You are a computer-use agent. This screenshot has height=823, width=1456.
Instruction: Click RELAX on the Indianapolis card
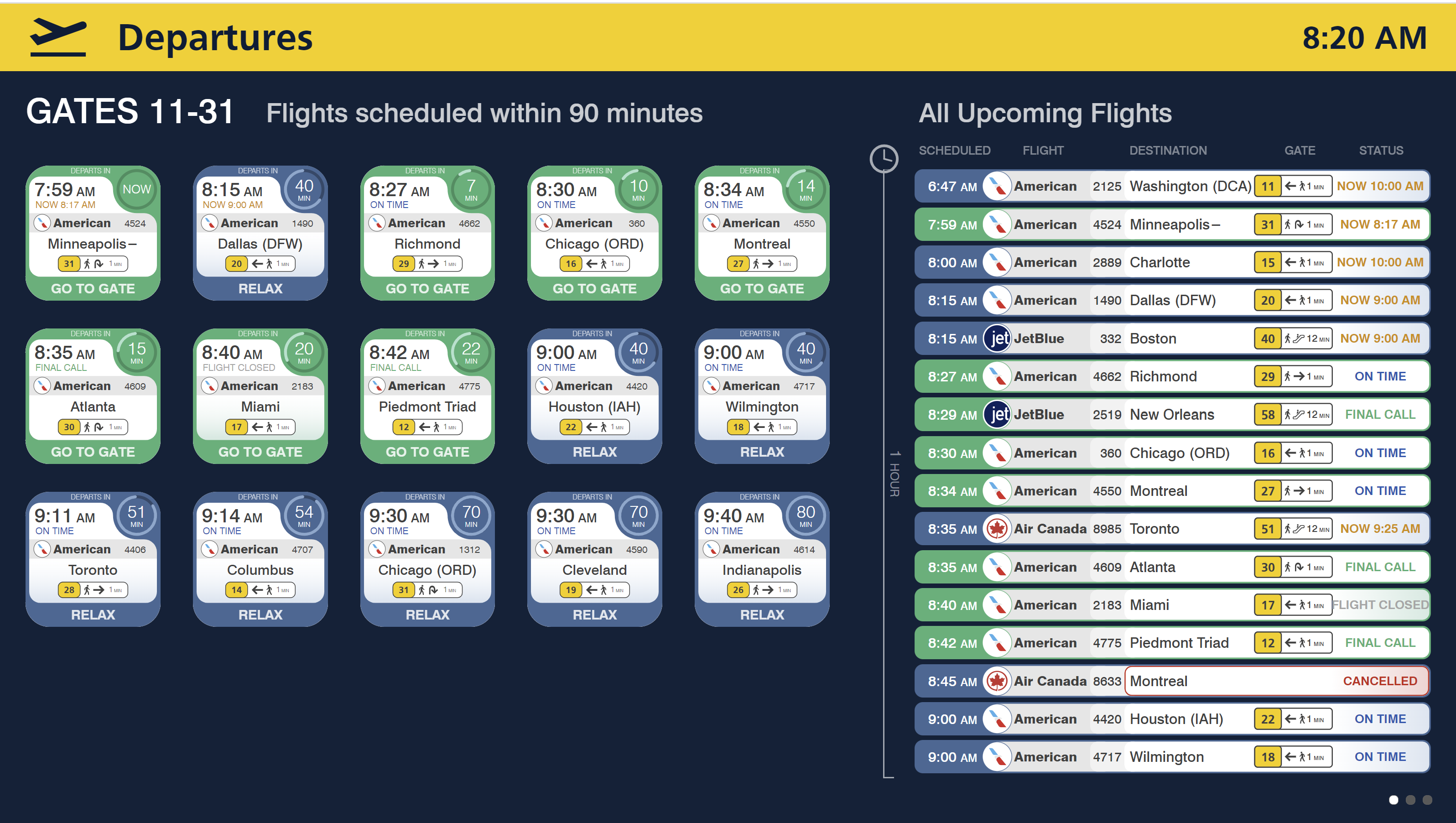762,615
